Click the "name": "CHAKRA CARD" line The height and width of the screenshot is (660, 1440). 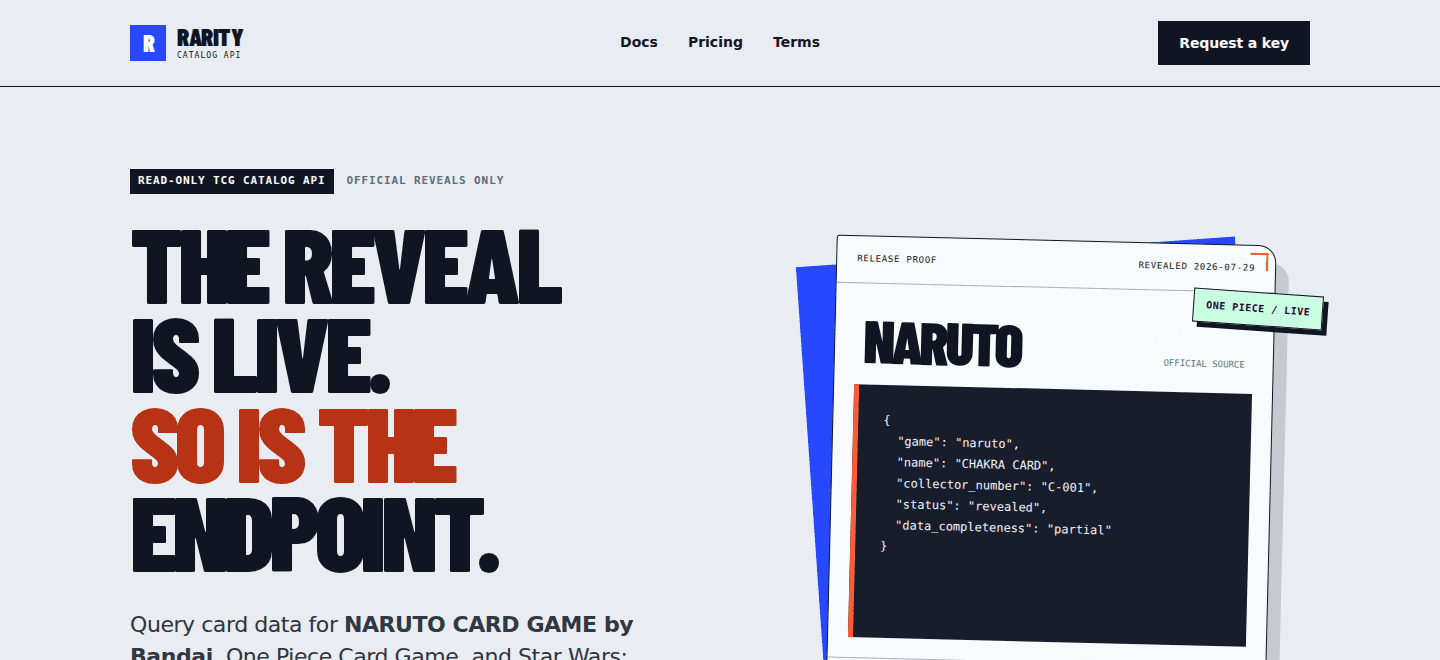[x=976, y=464]
